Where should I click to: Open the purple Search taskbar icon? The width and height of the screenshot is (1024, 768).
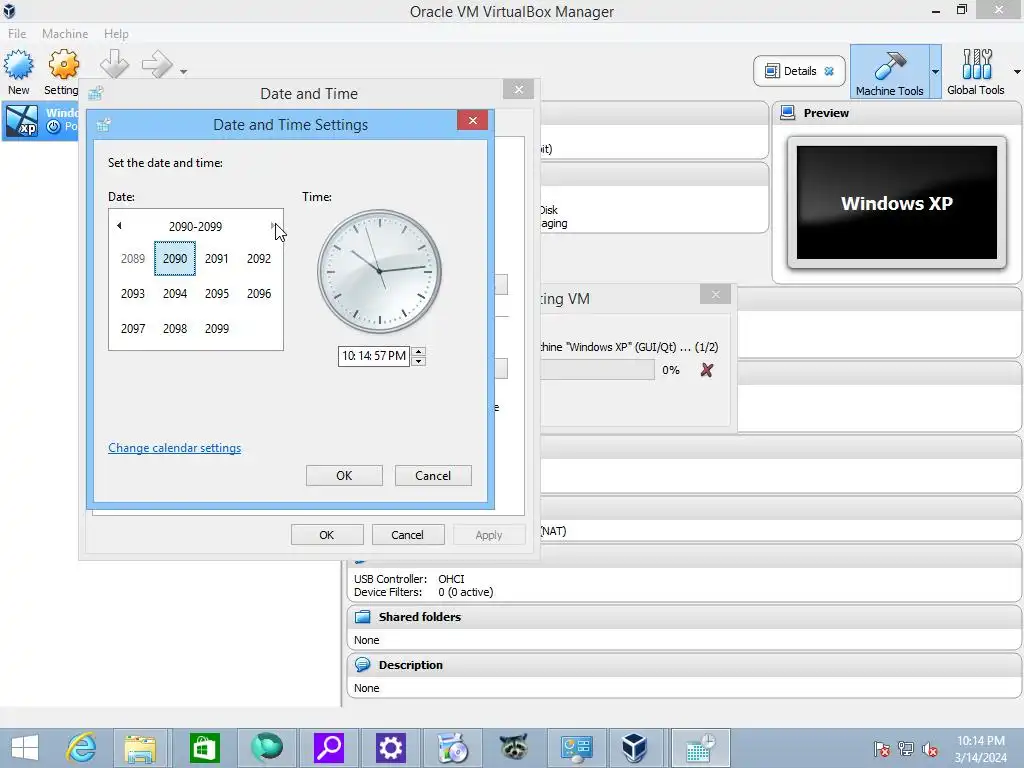pos(328,748)
